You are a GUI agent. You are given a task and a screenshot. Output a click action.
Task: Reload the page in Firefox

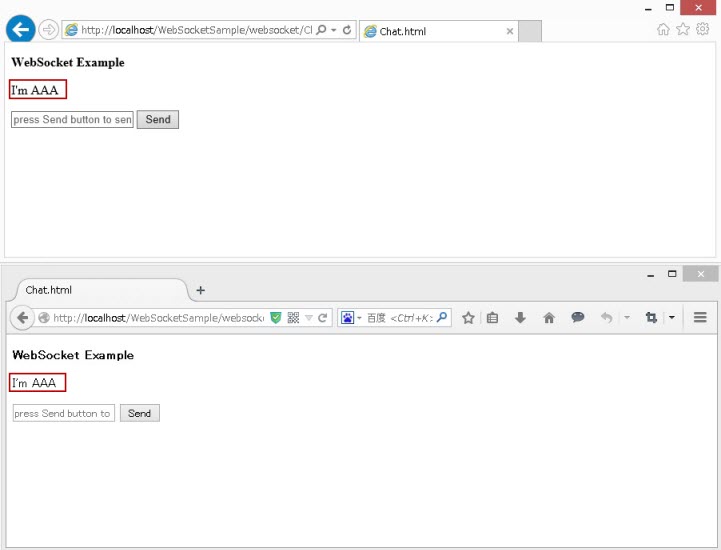323,318
